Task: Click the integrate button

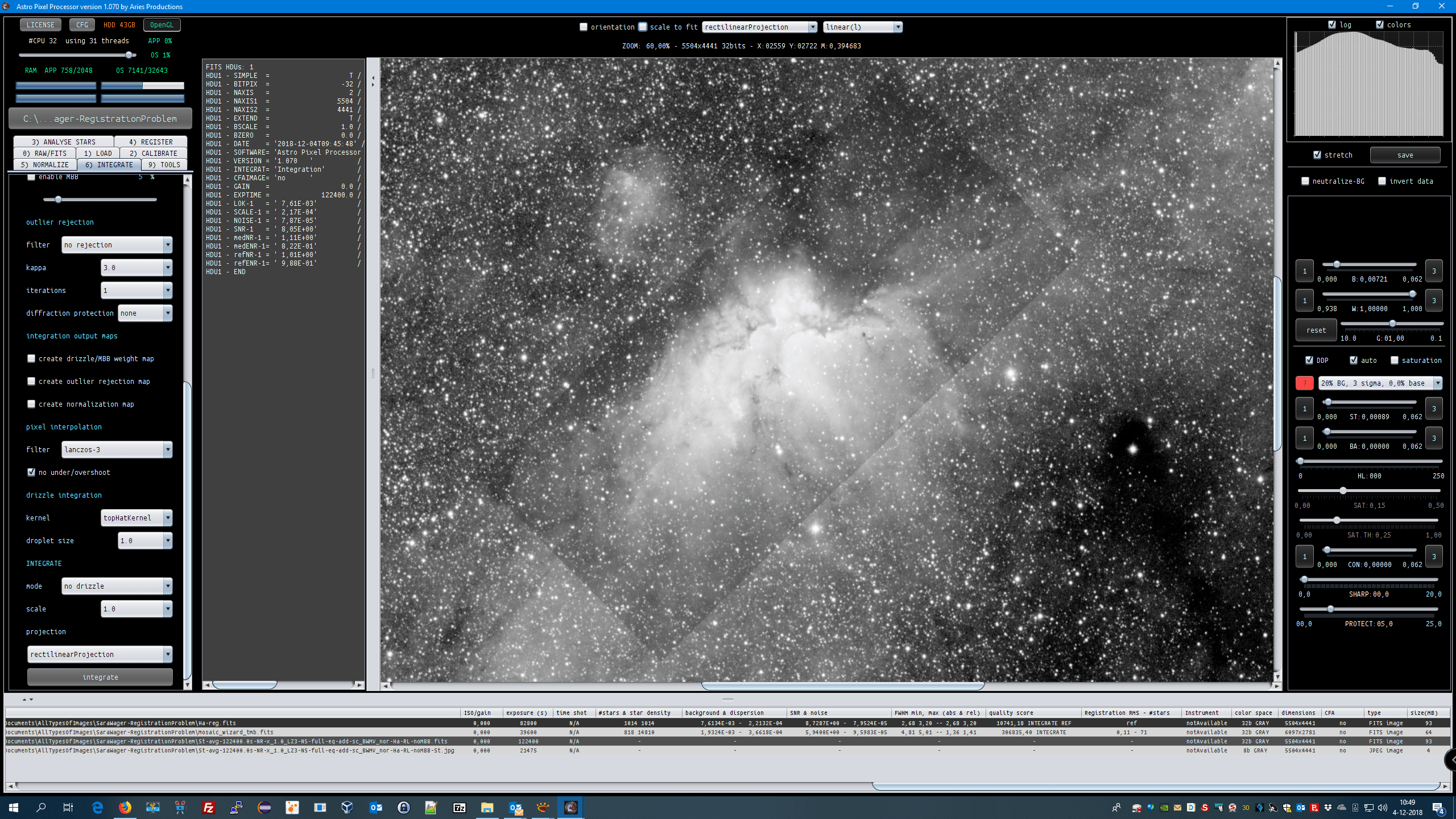Action: tap(100, 677)
